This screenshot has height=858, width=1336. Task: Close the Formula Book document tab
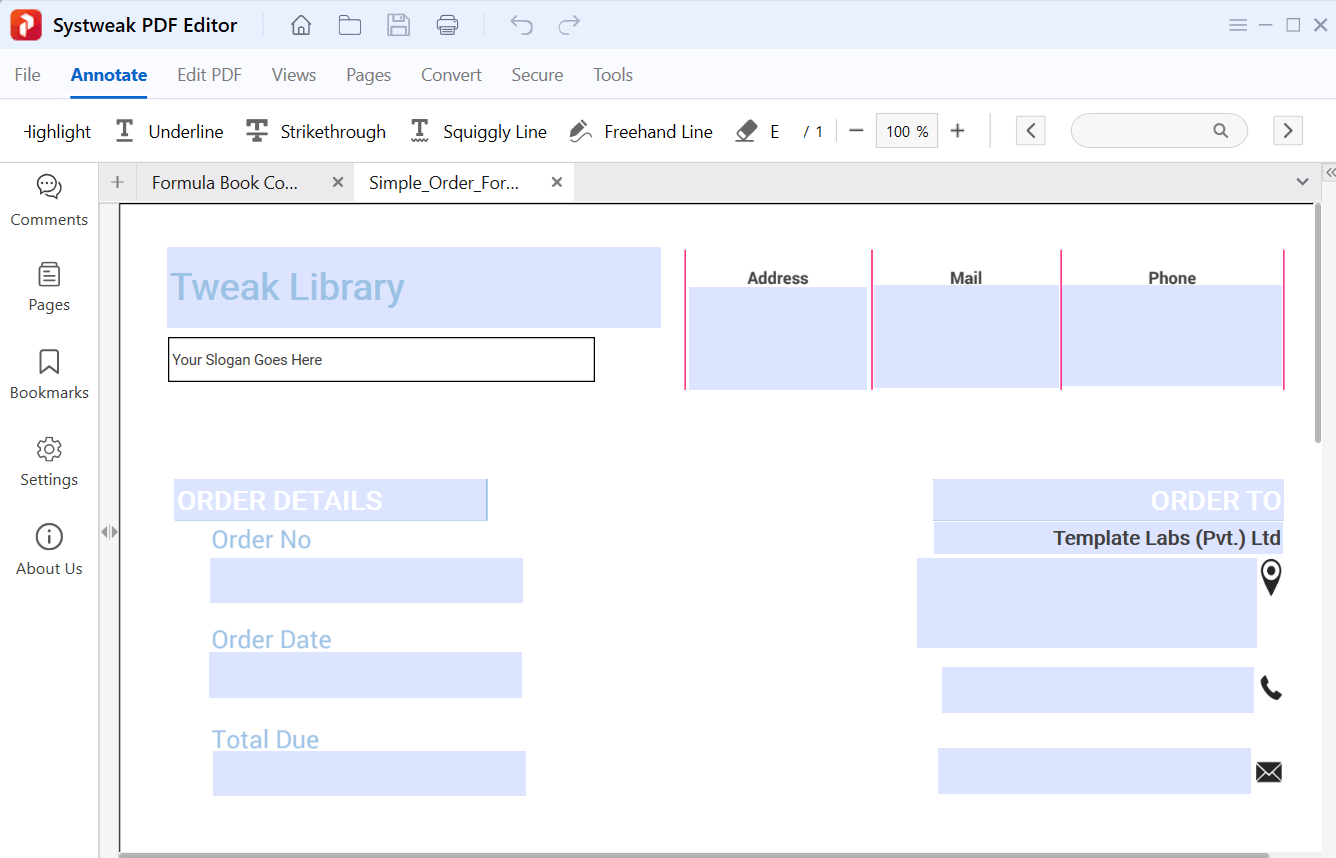[x=337, y=182]
